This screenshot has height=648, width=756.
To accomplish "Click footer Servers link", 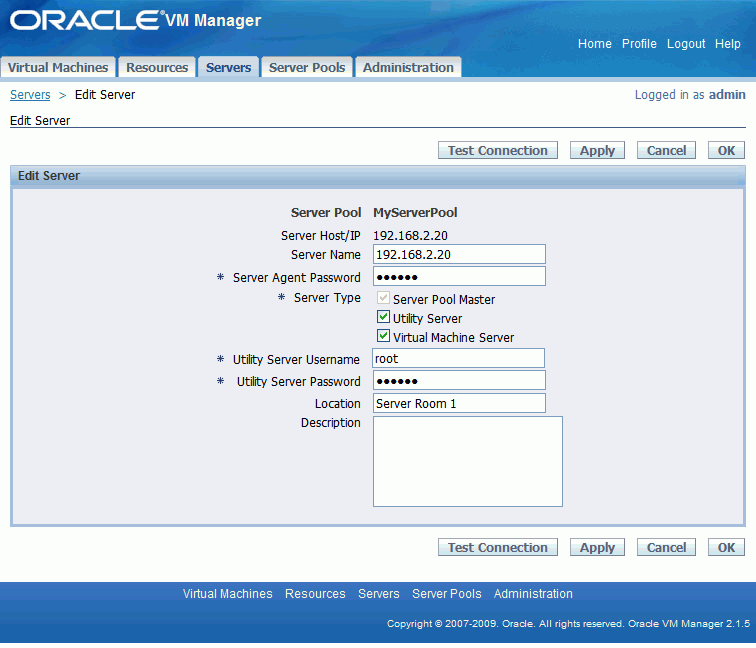I will (x=378, y=594).
